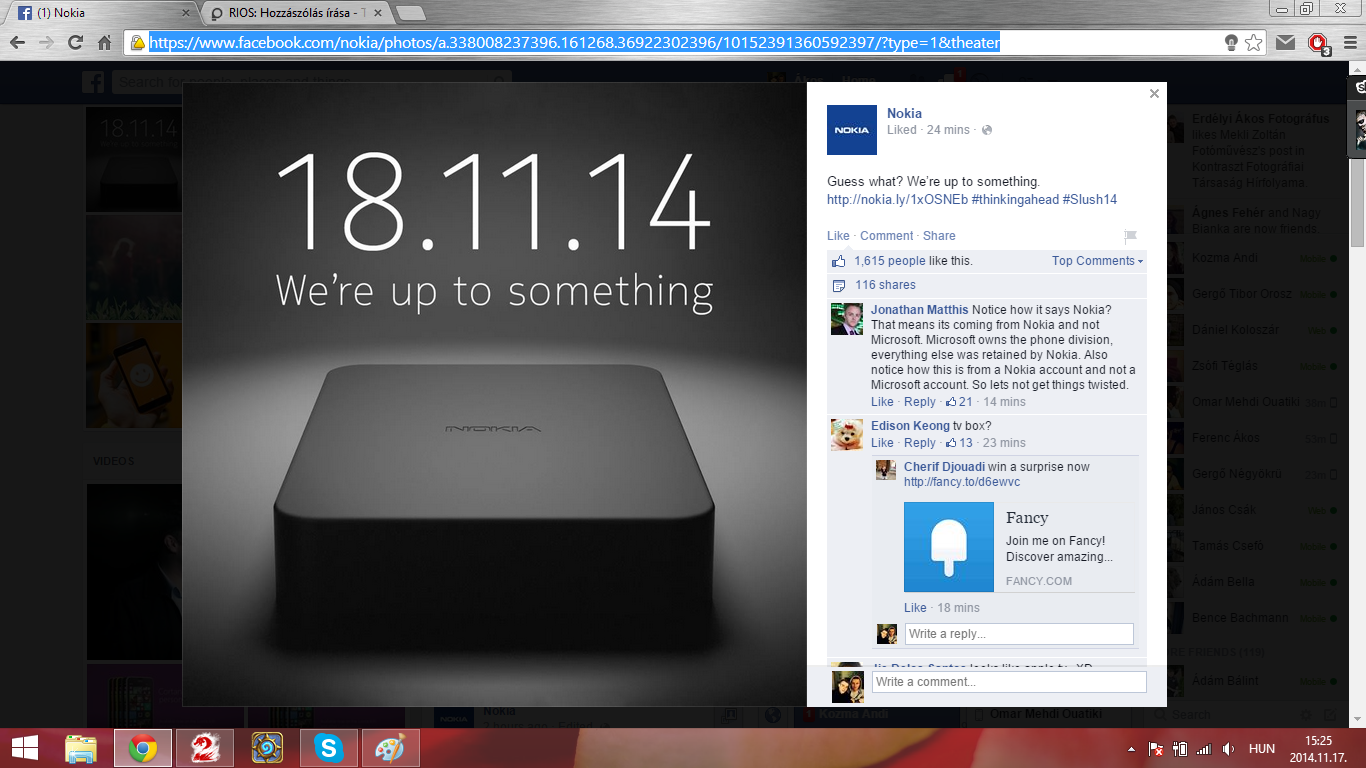Open File Explorer from the taskbar
1366x768 pixels.
pos(81,748)
